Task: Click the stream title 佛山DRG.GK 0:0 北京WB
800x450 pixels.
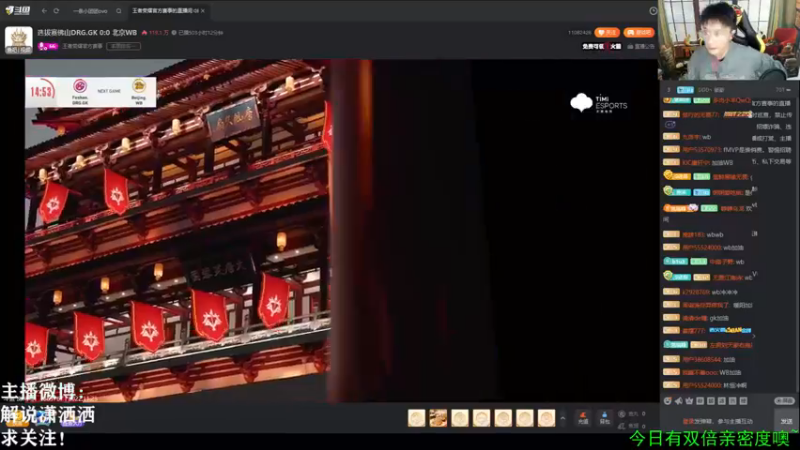Action: point(87,32)
